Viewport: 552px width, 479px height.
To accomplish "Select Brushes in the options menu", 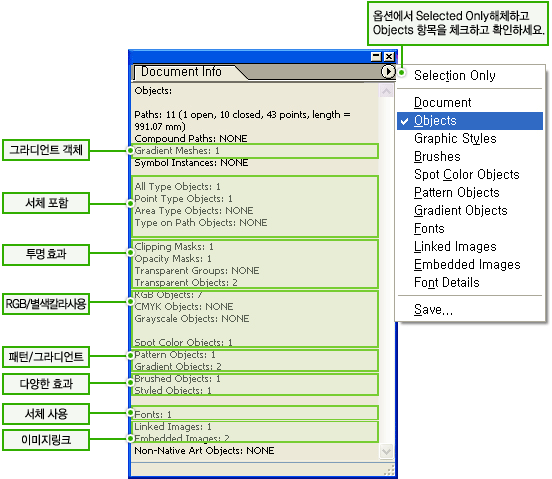I will click(x=437, y=157).
